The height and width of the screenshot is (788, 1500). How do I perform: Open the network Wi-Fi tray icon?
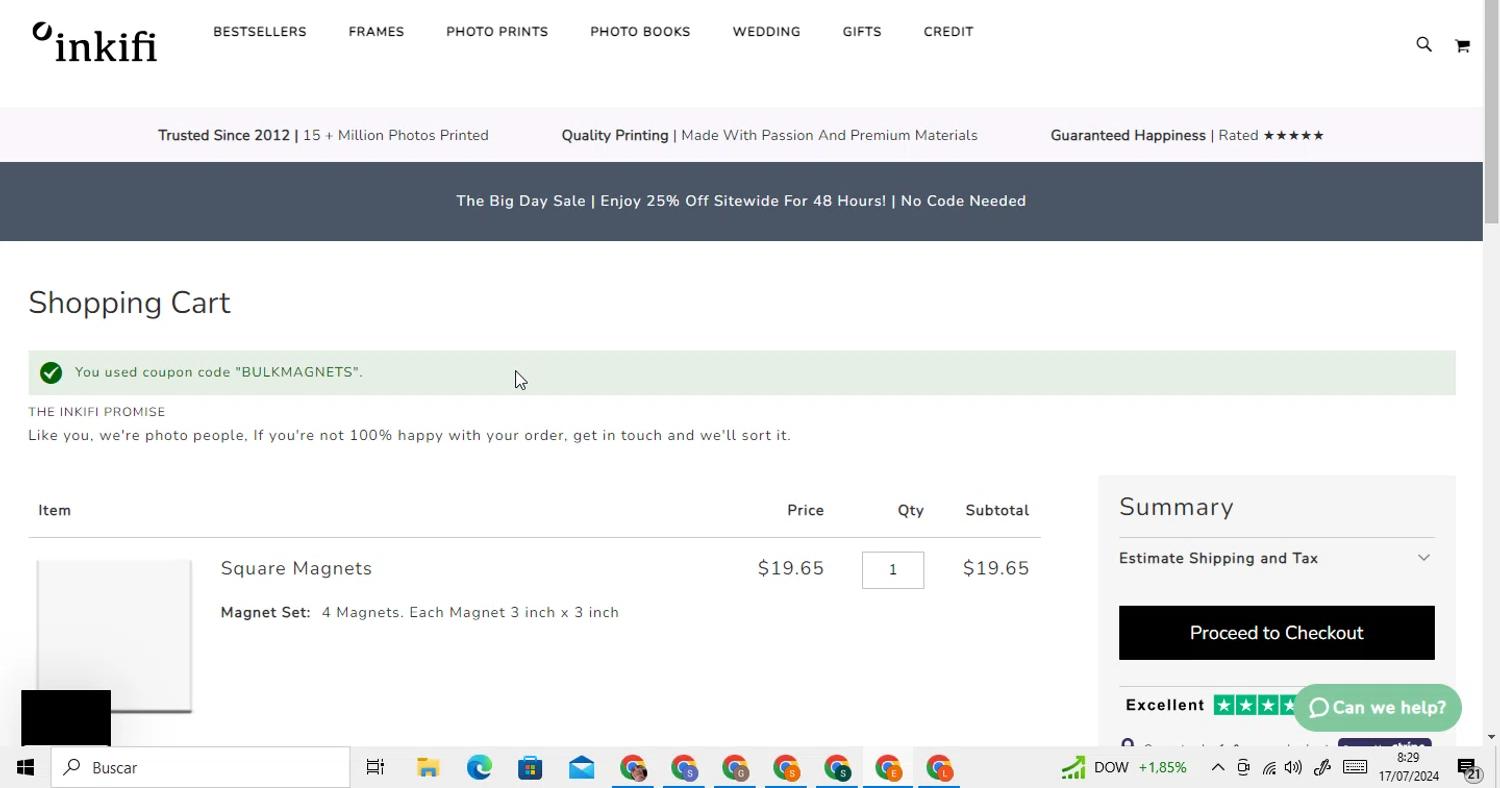pos(1269,768)
